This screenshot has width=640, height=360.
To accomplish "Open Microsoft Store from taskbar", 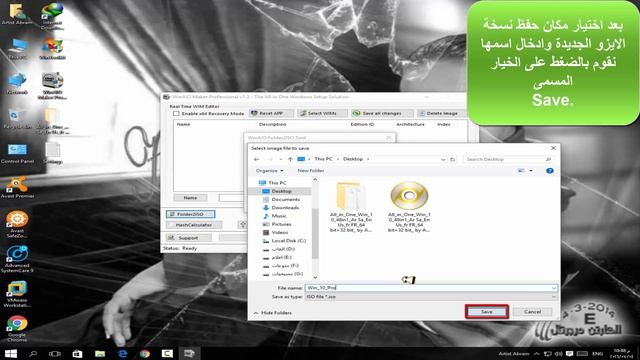I will [x=77, y=353].
